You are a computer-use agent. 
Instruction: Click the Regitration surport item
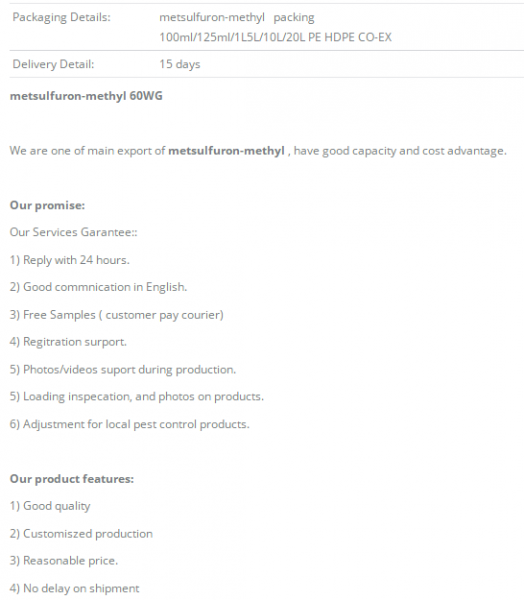(68, 342)
